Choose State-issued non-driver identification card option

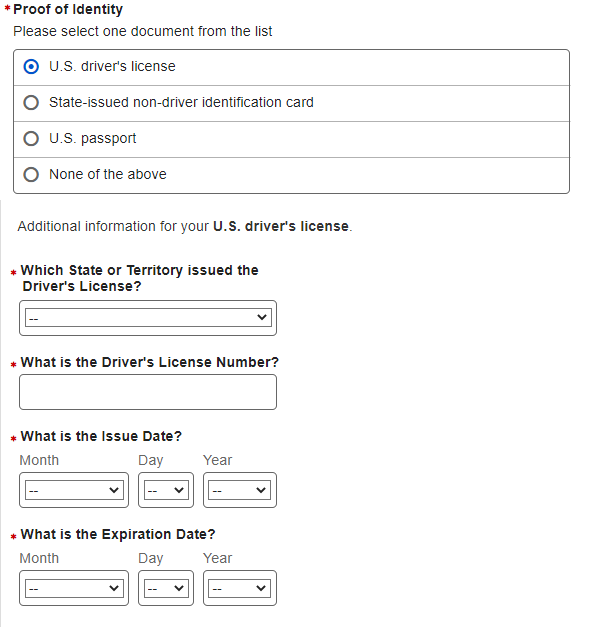[31, 103]
